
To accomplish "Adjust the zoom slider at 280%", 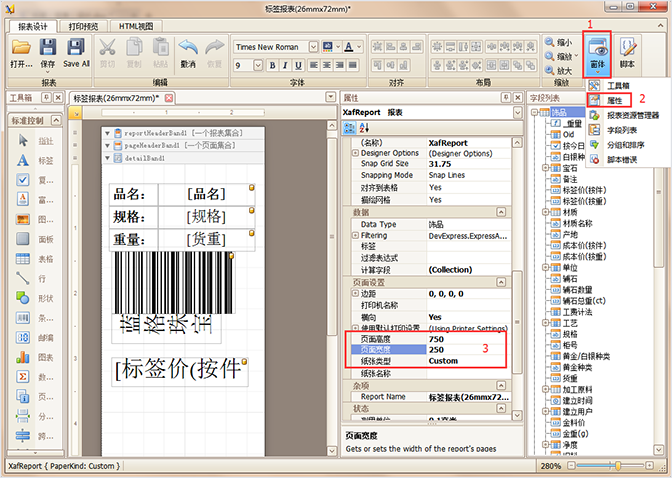I will (618, 466).
